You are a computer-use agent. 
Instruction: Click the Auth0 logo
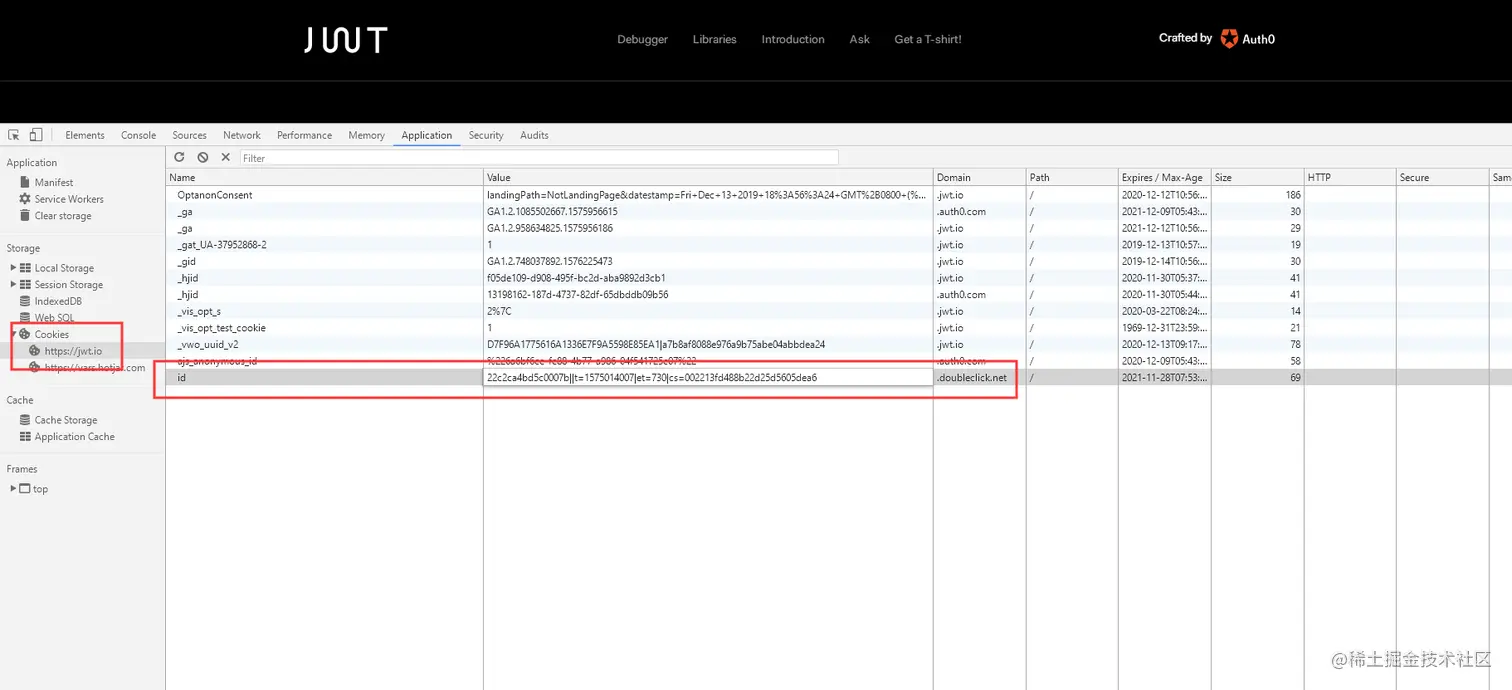click(x=1247, y=39)
